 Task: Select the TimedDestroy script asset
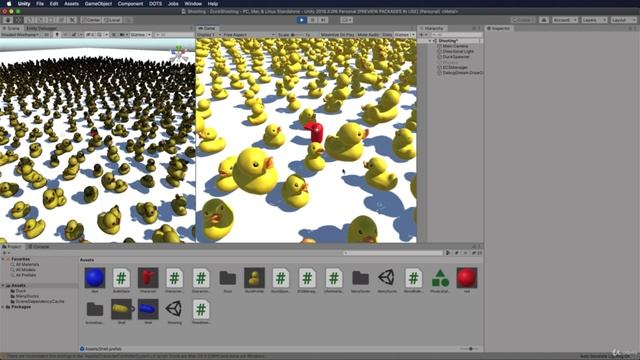[201, 309]
